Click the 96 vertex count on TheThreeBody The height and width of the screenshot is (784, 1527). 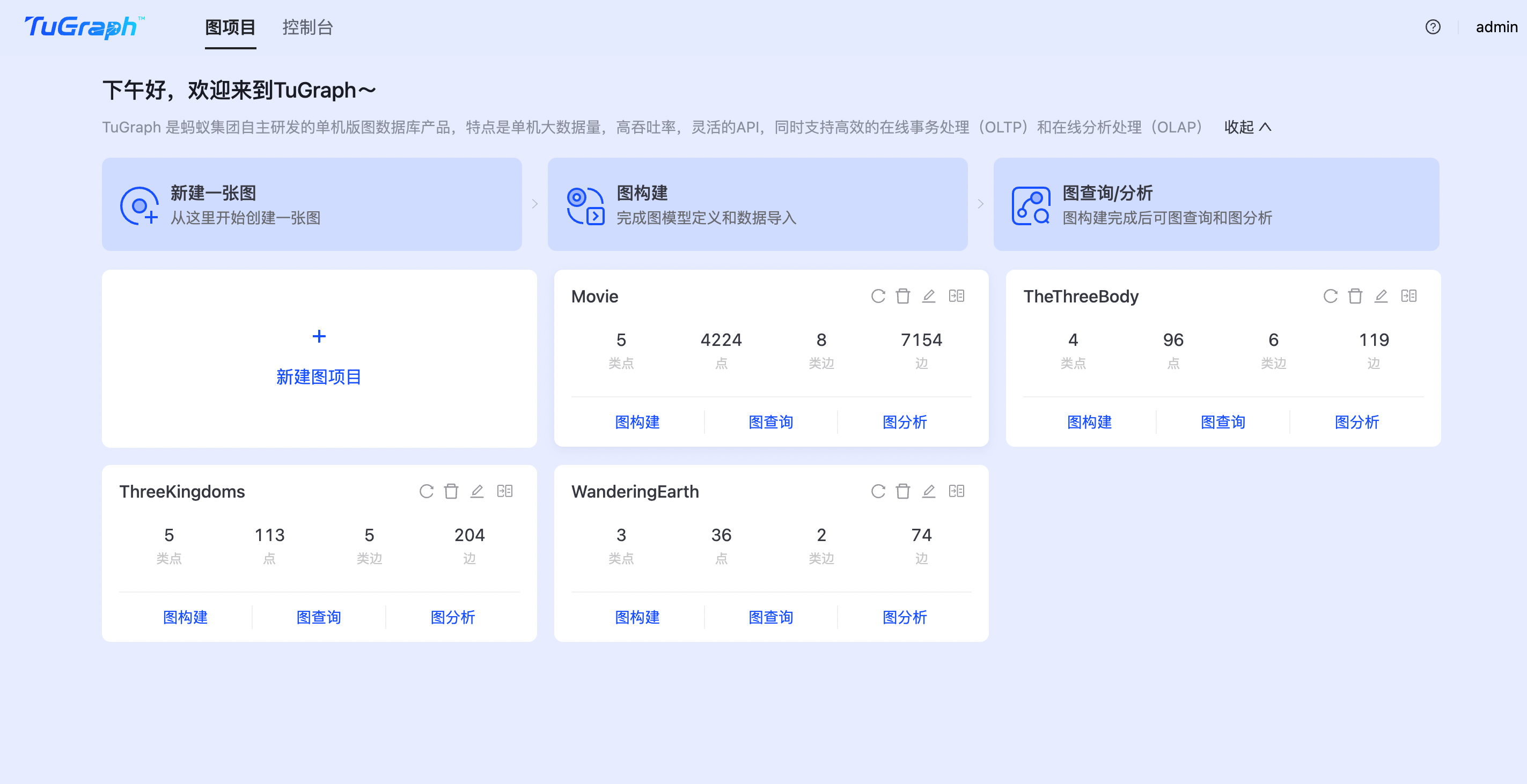[1173, 339]
